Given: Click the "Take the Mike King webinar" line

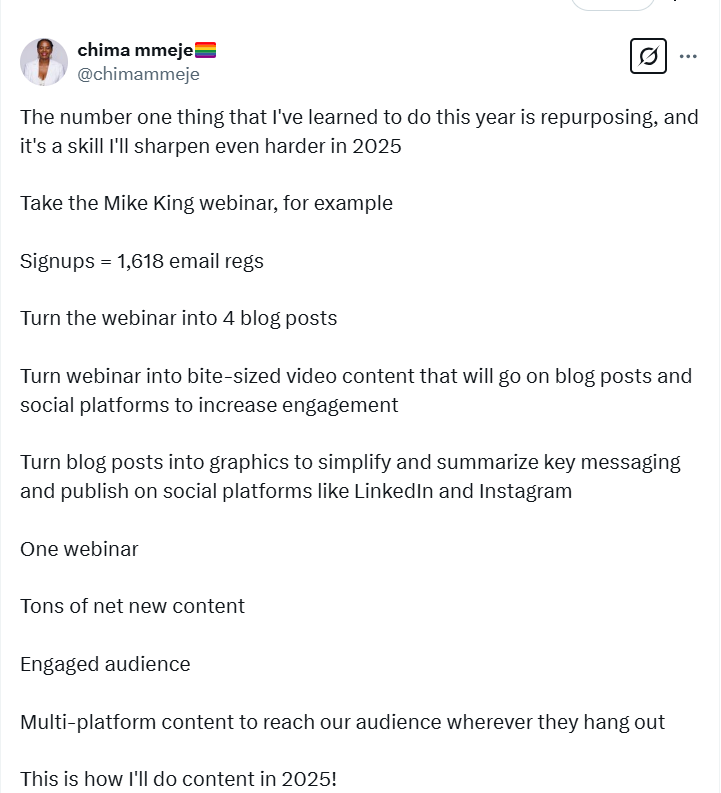Looking at the screenshot, I should [206, 203].
